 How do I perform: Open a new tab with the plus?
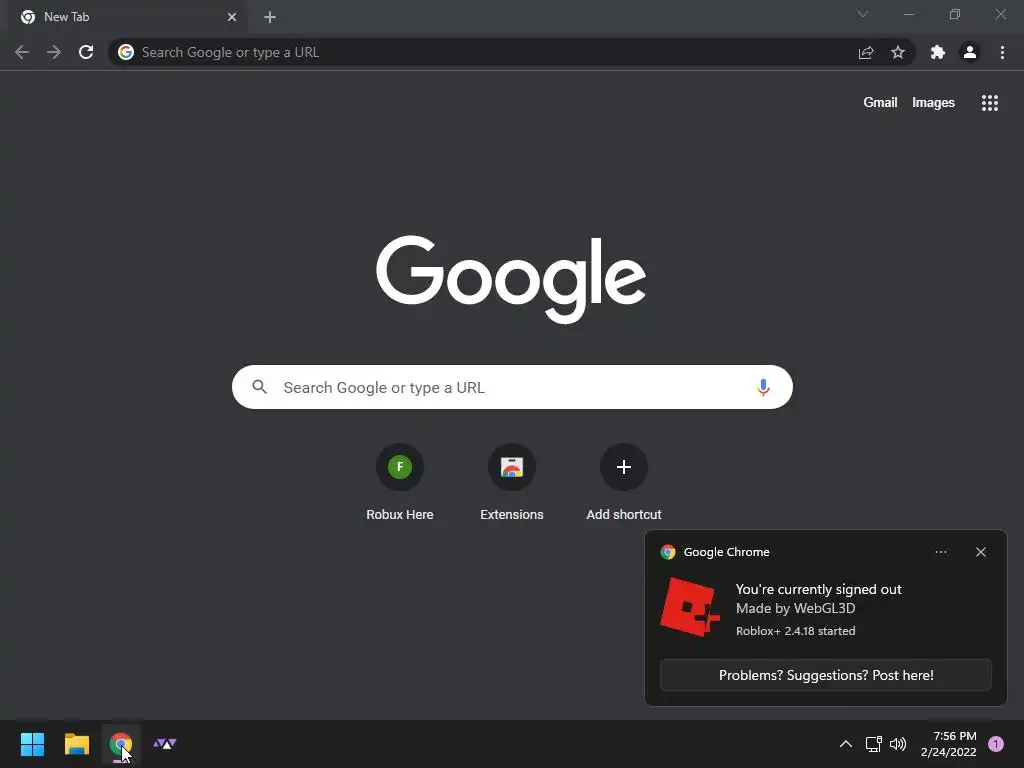270,17
